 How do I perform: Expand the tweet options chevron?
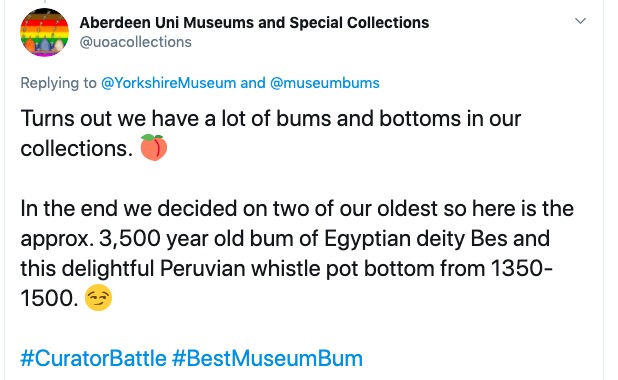pyautogui.click(x=580, y=21)
